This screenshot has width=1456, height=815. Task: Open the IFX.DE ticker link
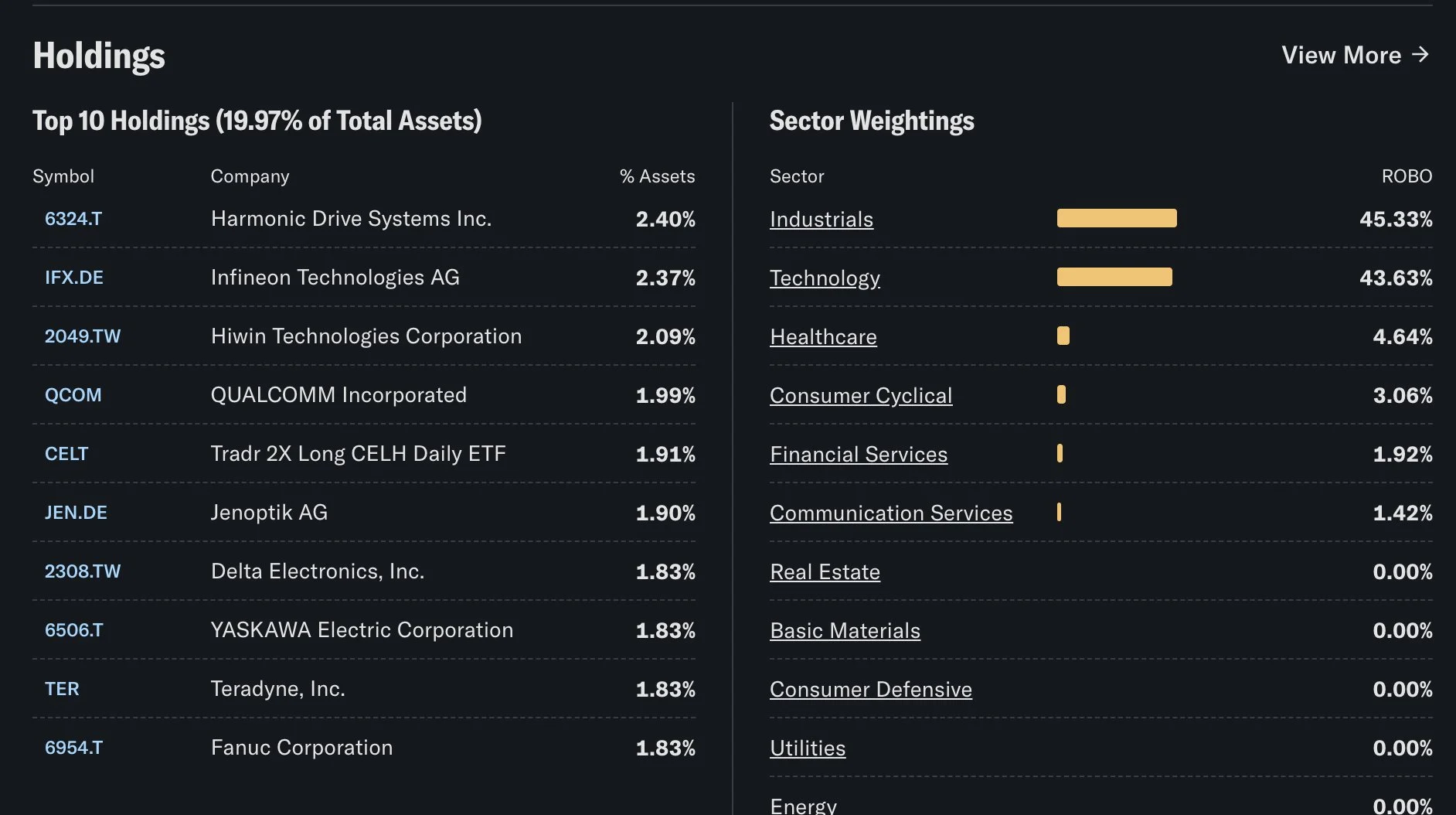coord(74,278)
